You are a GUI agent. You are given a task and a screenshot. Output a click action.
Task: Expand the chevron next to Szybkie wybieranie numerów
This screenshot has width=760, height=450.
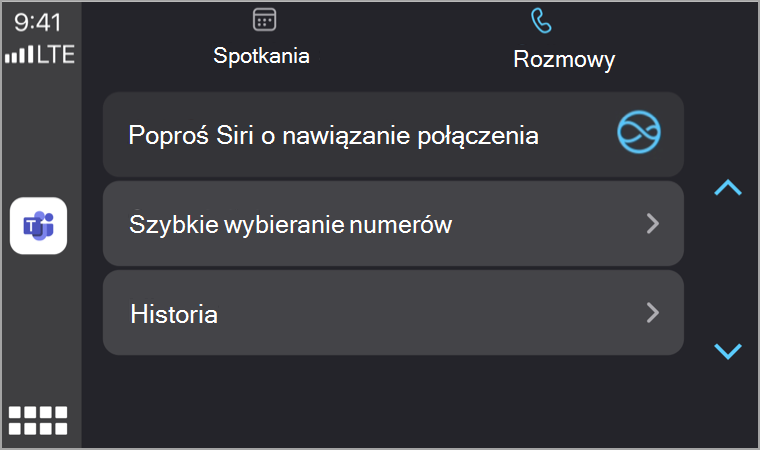tap(653, 224)
